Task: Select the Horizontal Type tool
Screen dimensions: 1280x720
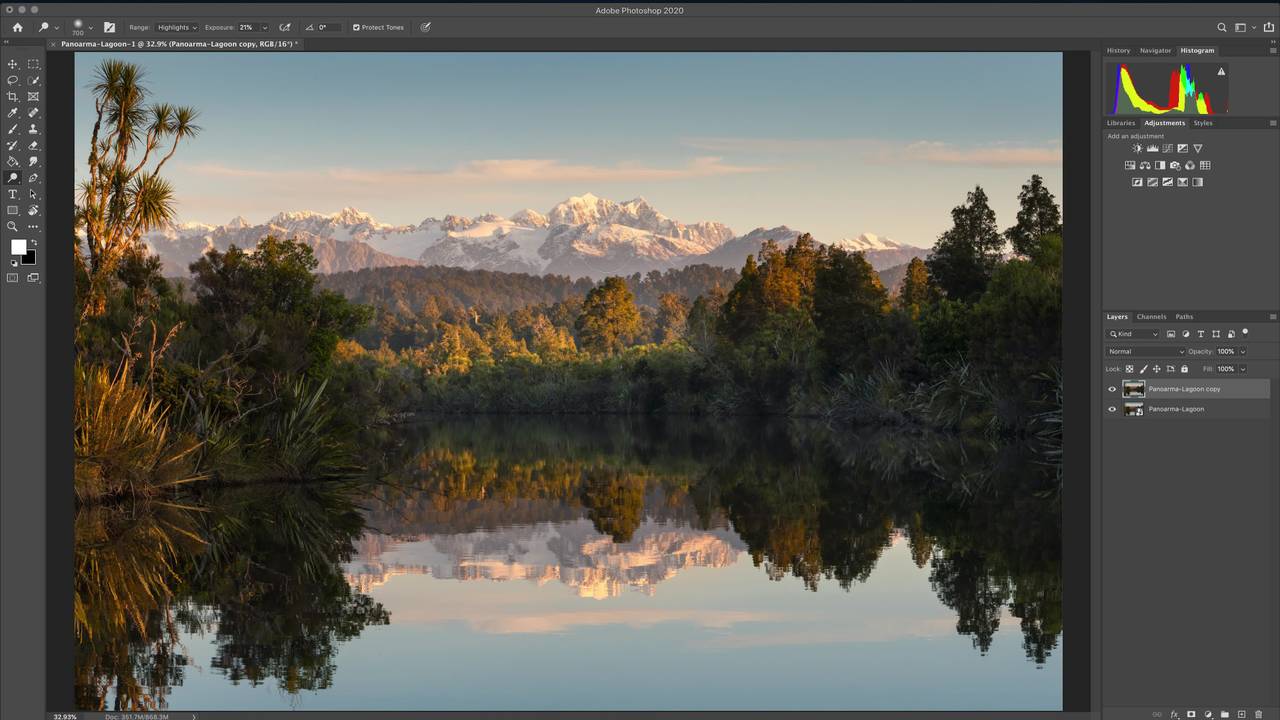Action: 13,194
